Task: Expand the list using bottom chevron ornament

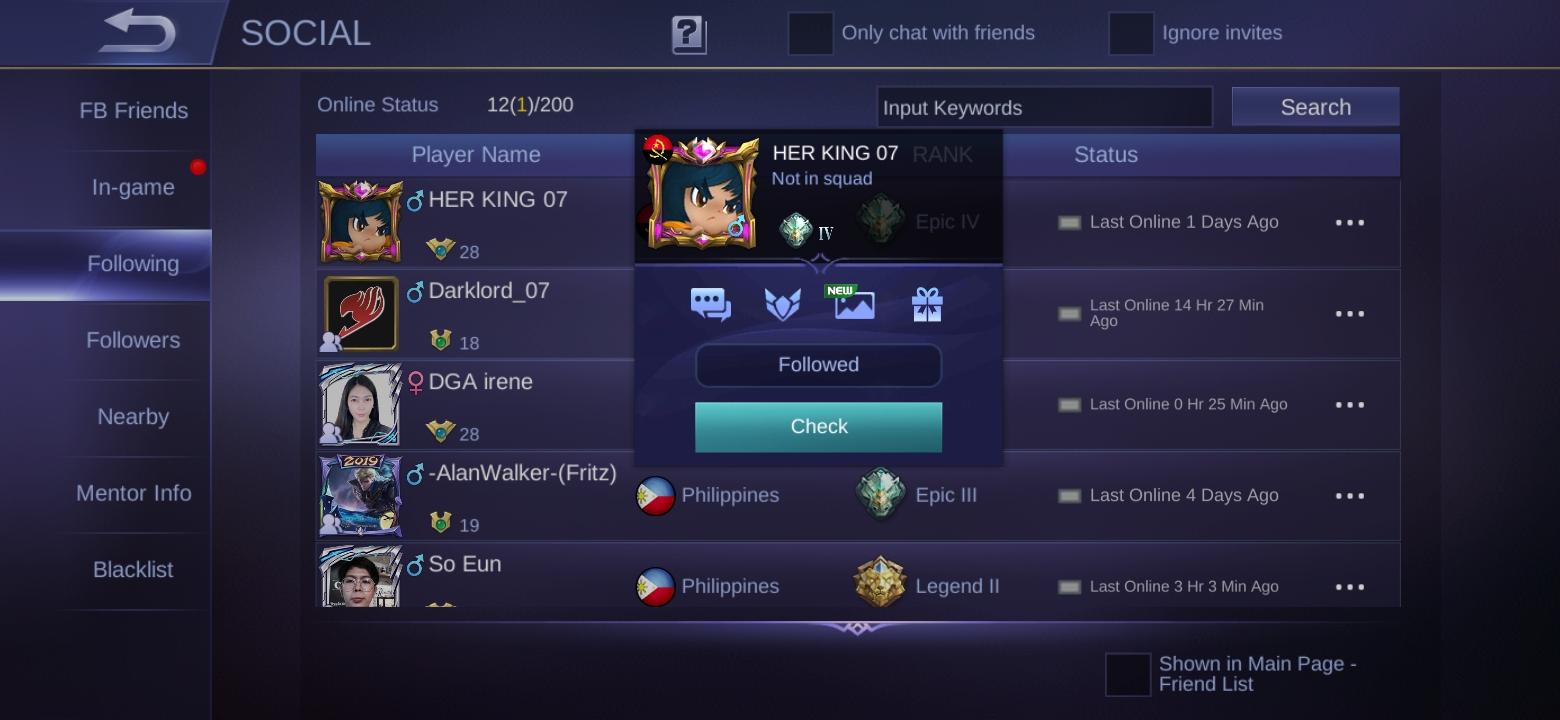Action: click(x=856, y=627)
